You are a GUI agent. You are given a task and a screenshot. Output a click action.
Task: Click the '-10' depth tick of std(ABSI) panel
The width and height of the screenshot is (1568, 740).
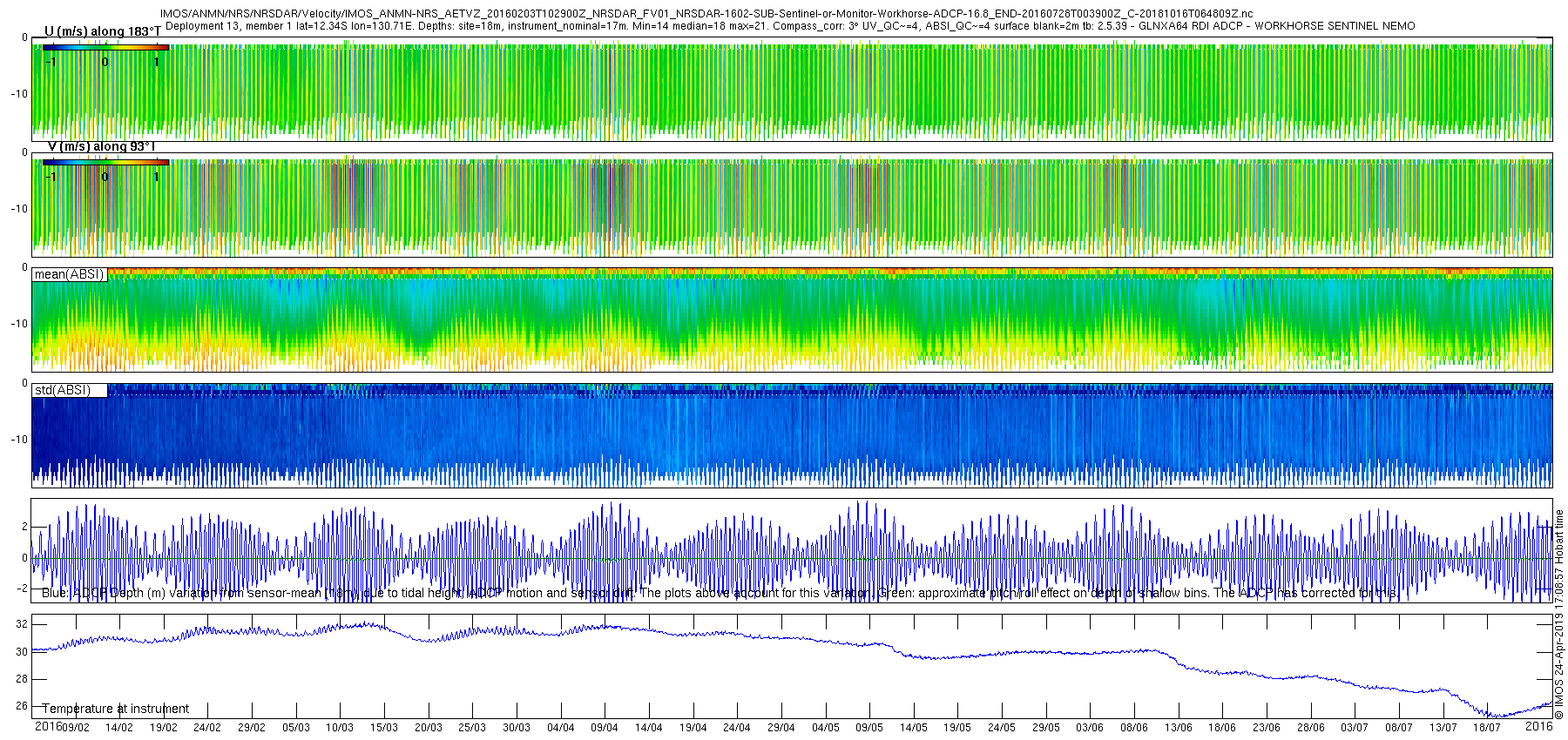coord(18,440)
